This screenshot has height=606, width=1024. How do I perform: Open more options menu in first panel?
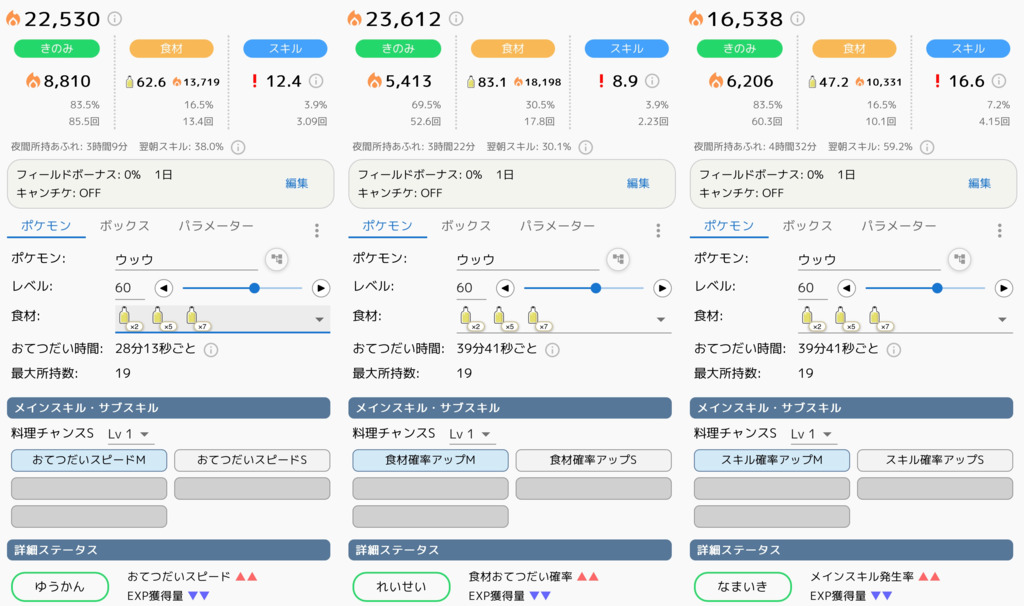(x=317, y=230)
